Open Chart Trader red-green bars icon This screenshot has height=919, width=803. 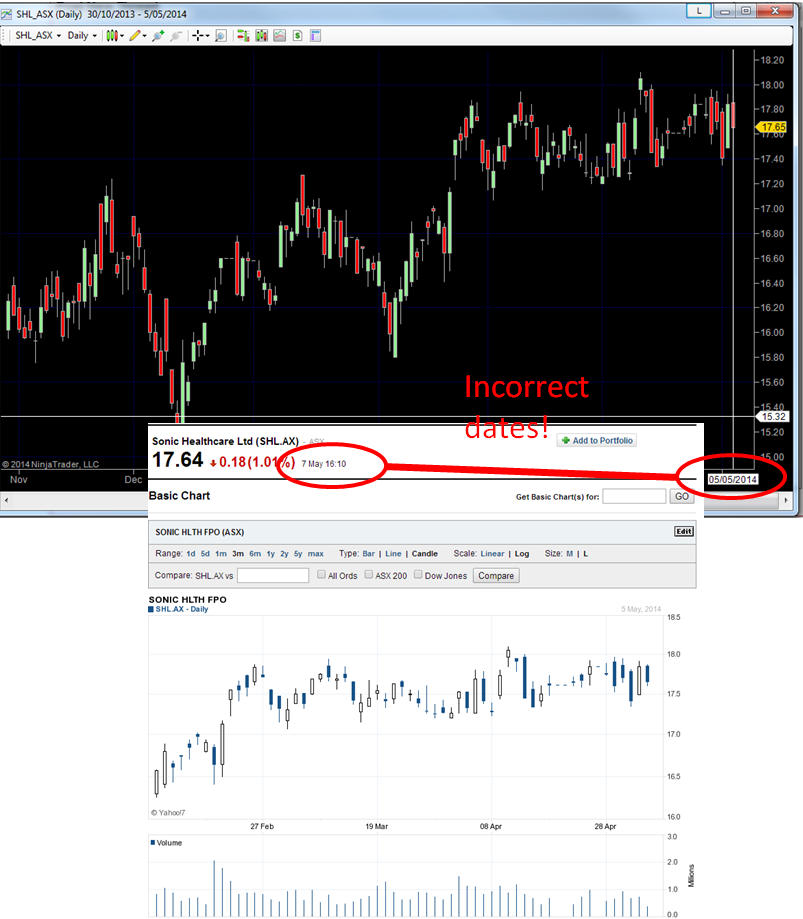click(x=243, y=36)
